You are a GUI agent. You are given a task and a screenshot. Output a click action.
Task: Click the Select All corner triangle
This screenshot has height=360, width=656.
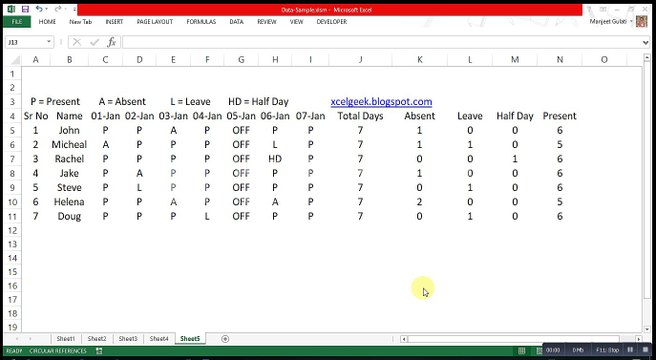pos(15,60)
